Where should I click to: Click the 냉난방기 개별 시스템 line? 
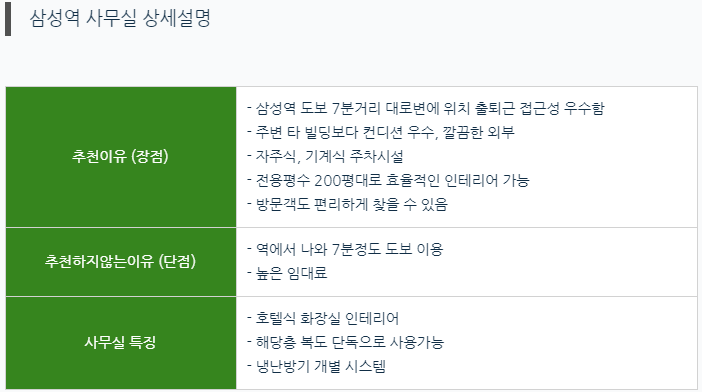pos(316,366)
